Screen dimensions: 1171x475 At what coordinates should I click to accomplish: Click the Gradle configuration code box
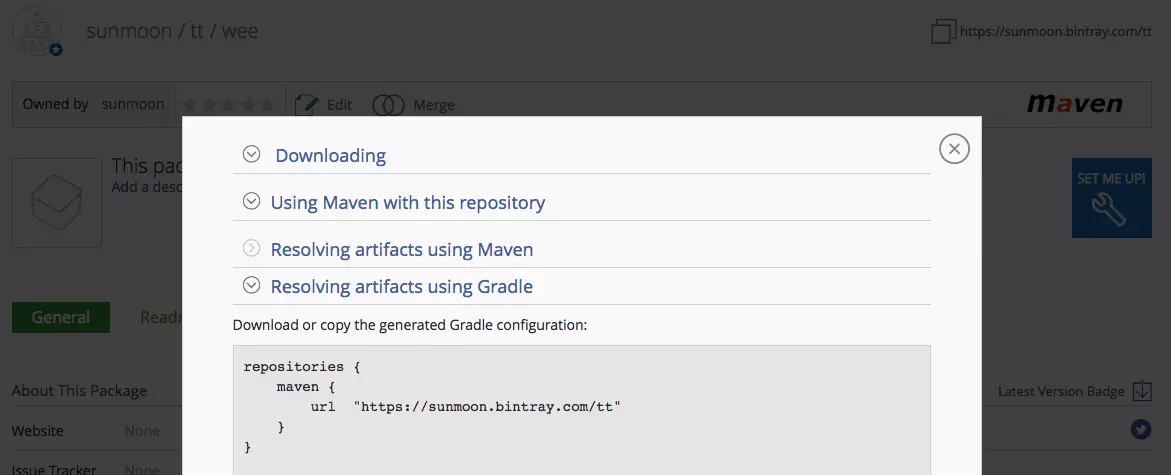[582, 410]
